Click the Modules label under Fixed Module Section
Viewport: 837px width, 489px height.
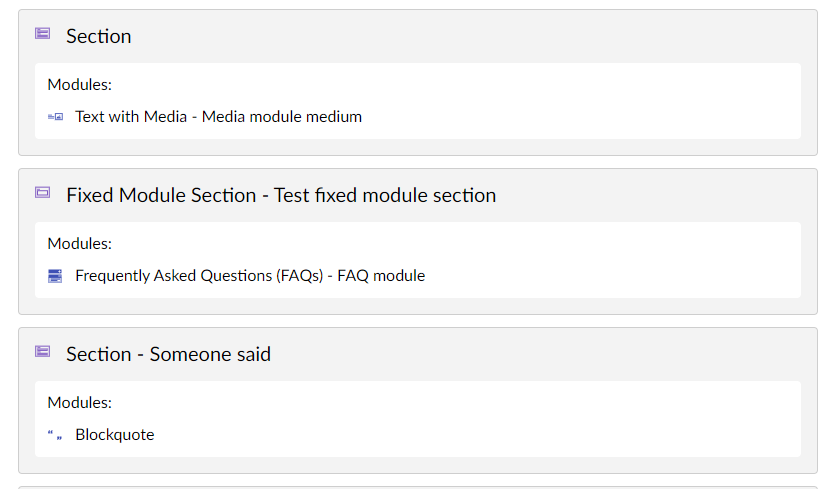coord(80,243)
